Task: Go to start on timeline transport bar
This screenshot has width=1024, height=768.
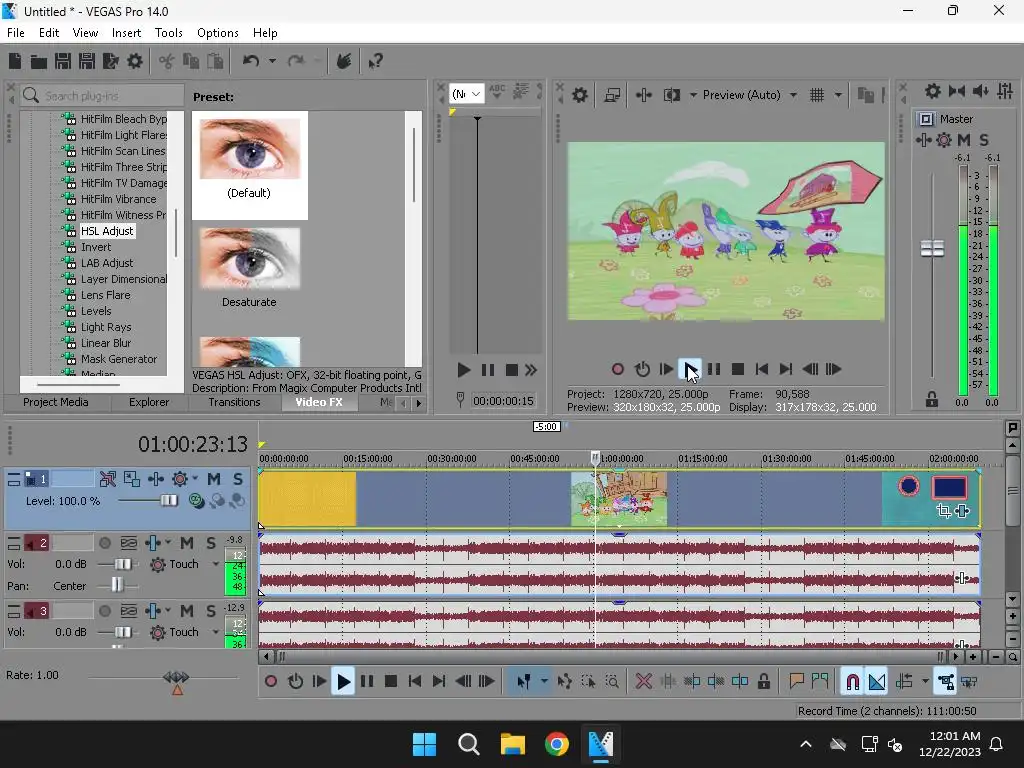Action: pyautogui.click(x=415, y=682)
